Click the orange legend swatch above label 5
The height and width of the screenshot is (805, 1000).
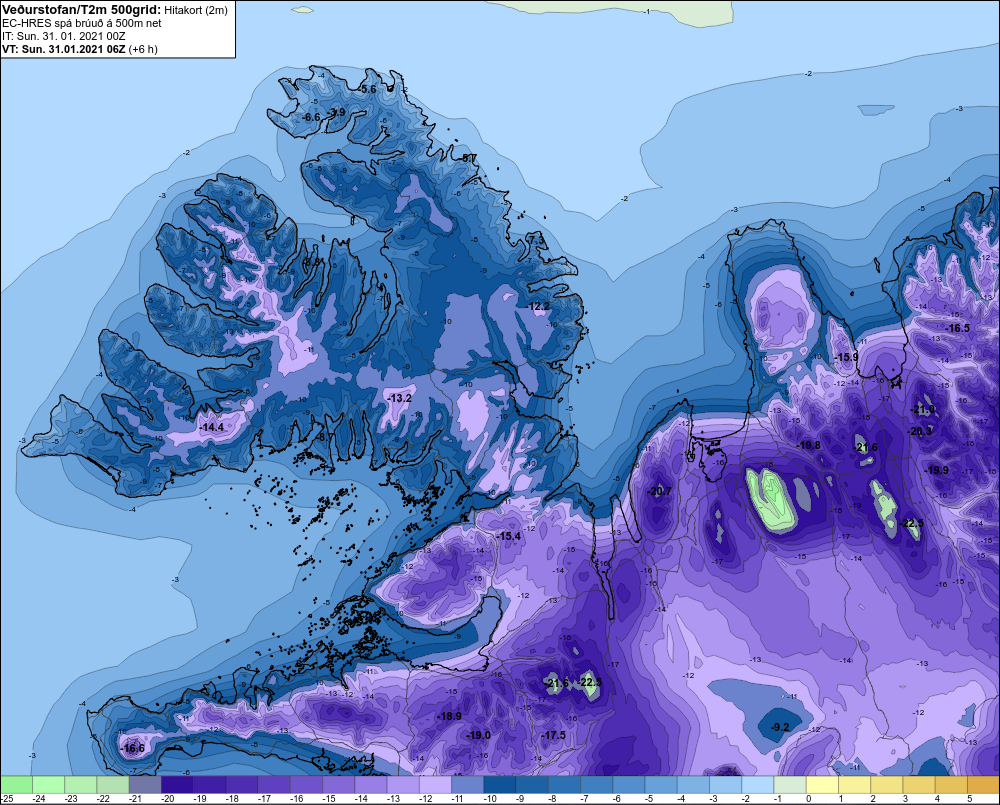(x=983, y=784)
